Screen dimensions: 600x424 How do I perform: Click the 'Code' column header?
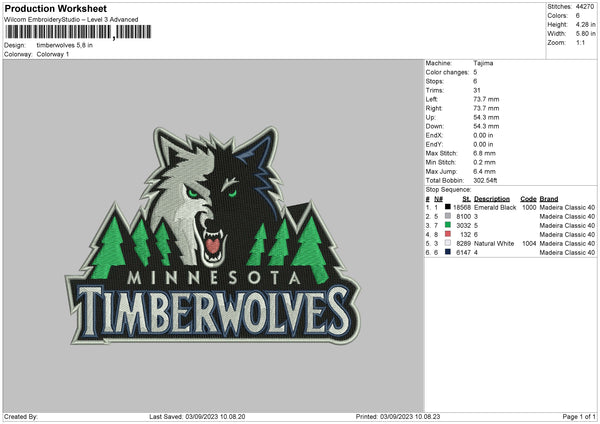point(528,199)
